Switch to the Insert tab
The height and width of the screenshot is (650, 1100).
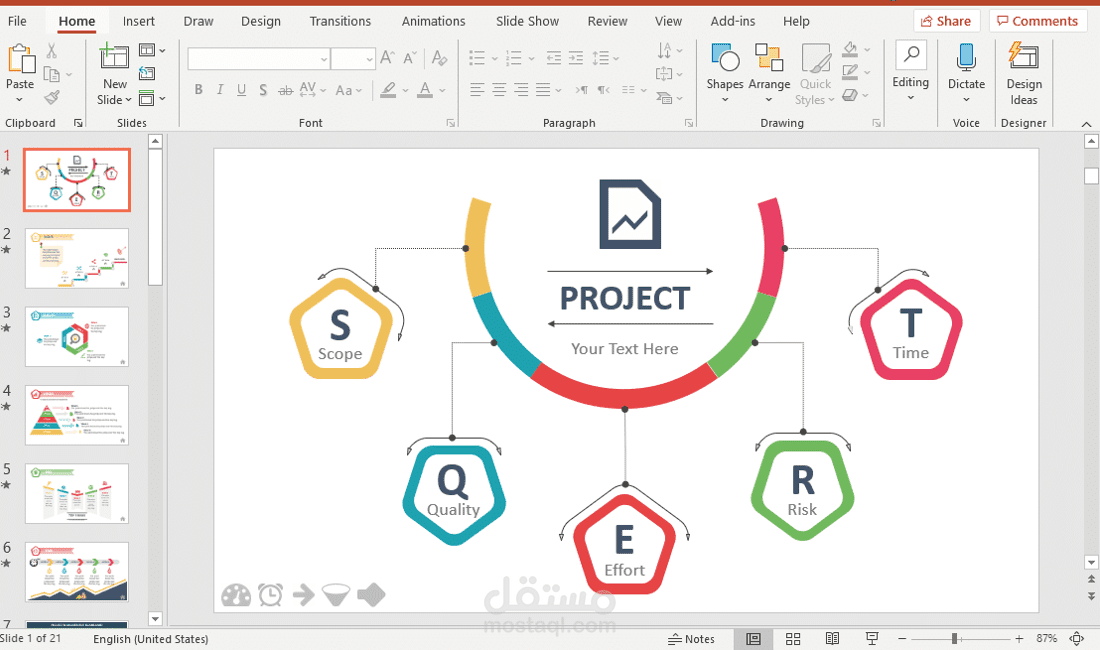point(138,20)
